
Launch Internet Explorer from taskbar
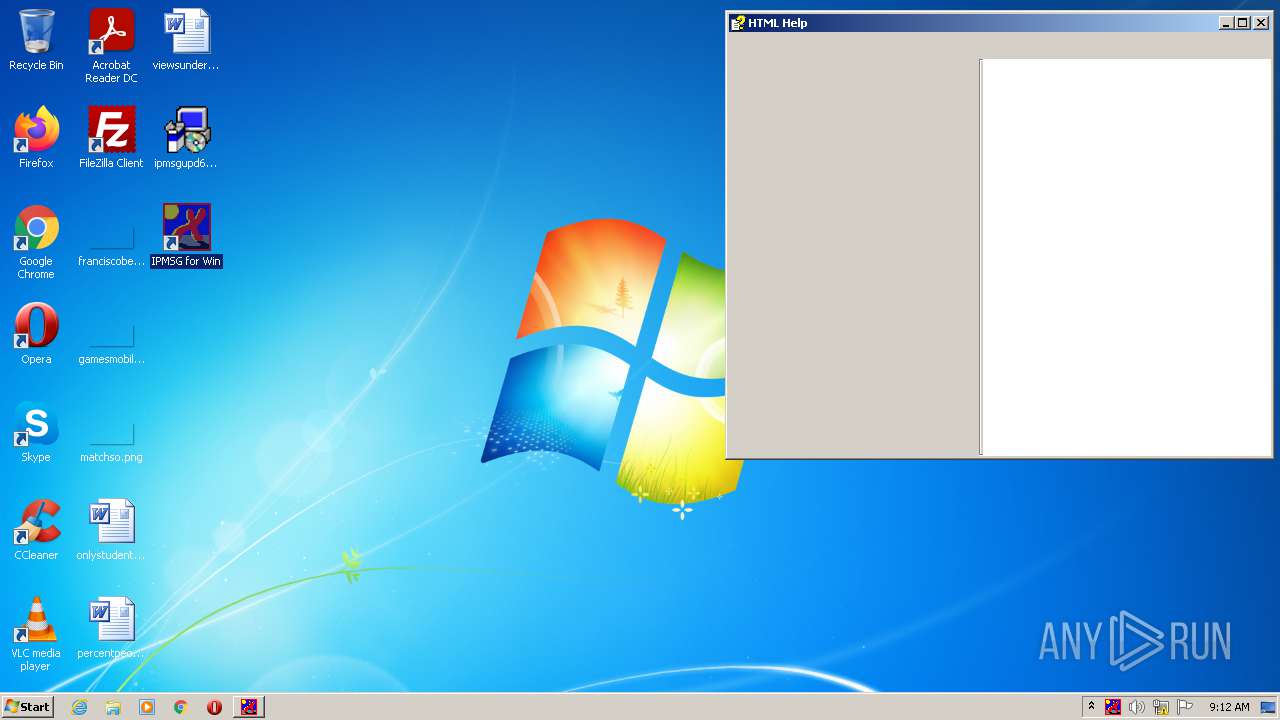80,707
